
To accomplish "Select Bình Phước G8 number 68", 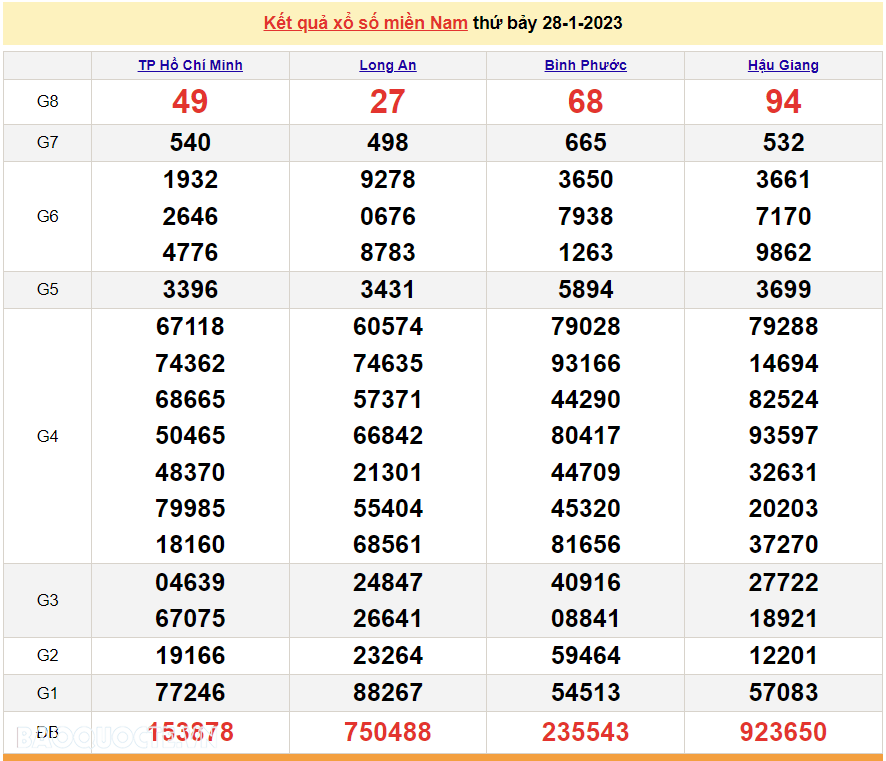I will click(585, 102).
